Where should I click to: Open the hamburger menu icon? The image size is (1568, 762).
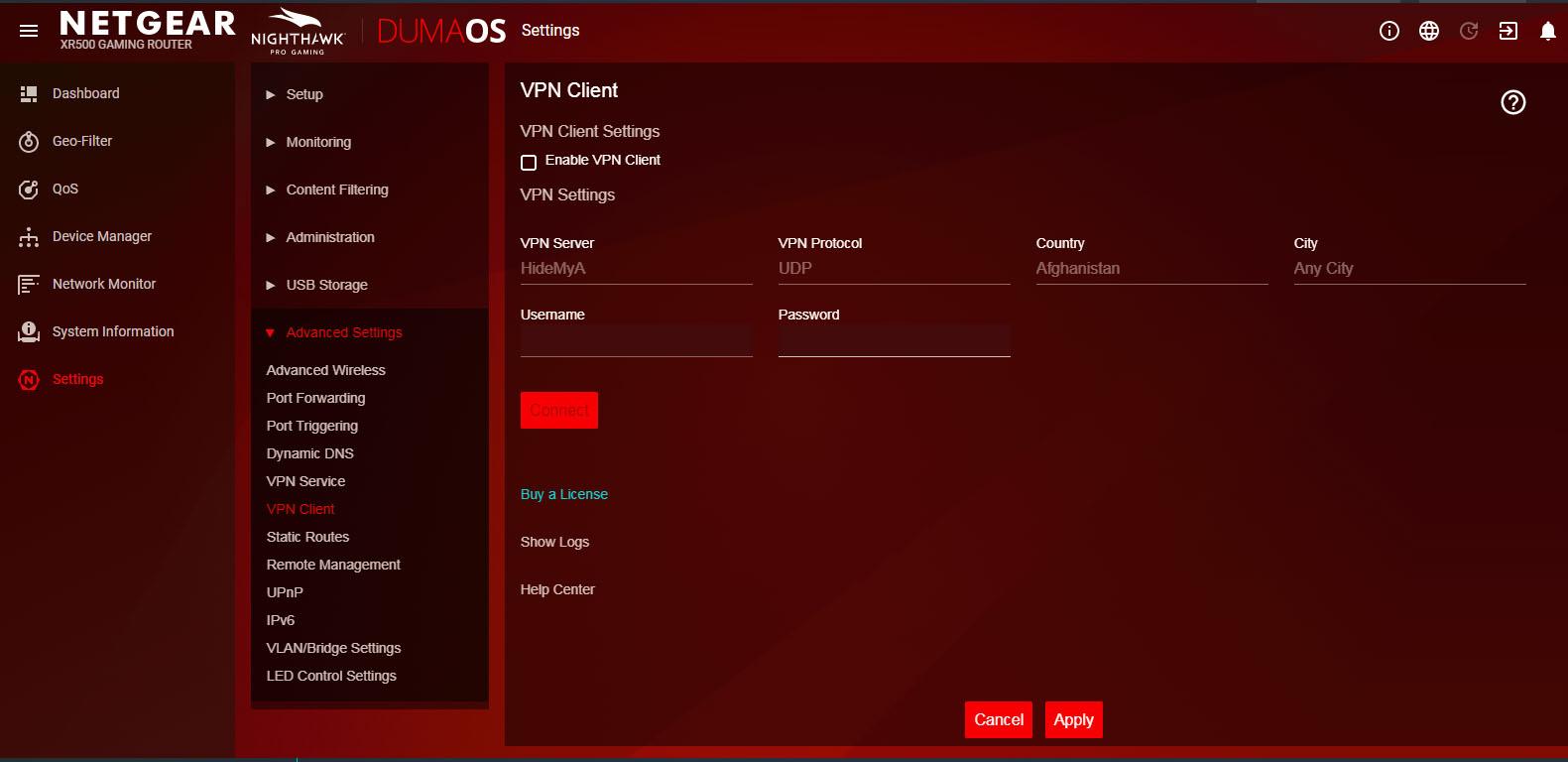pyautogui.click(x=29, y=31)
